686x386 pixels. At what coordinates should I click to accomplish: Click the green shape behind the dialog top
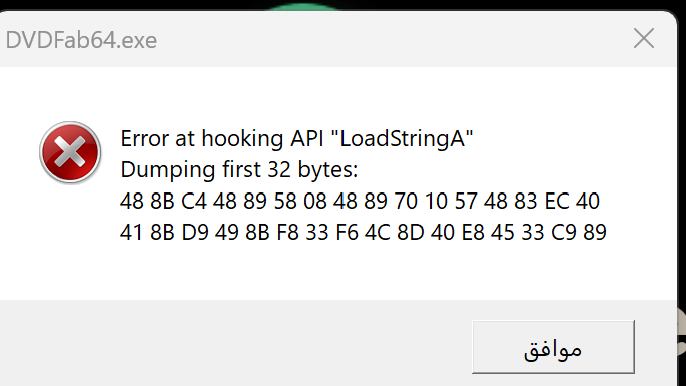[x=303, y=7]
